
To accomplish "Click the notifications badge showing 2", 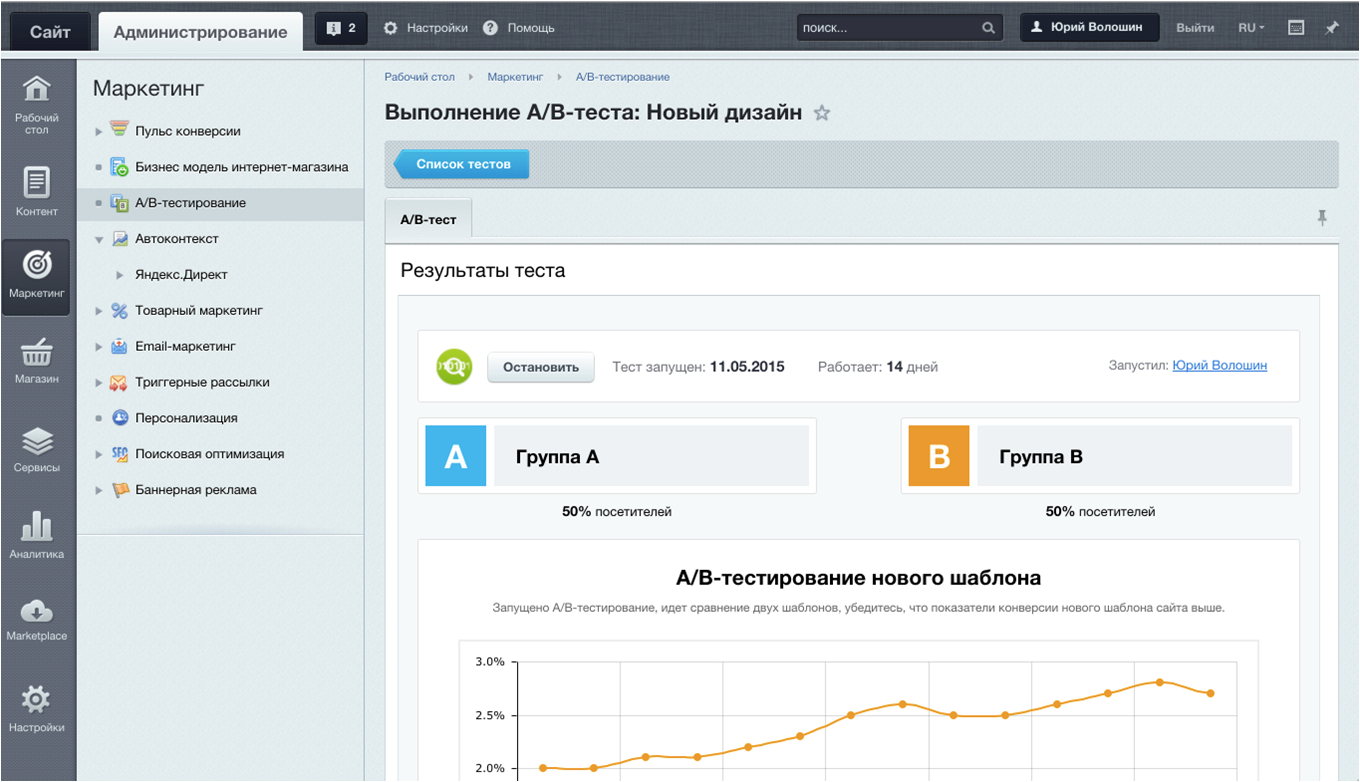I will 341,28.
